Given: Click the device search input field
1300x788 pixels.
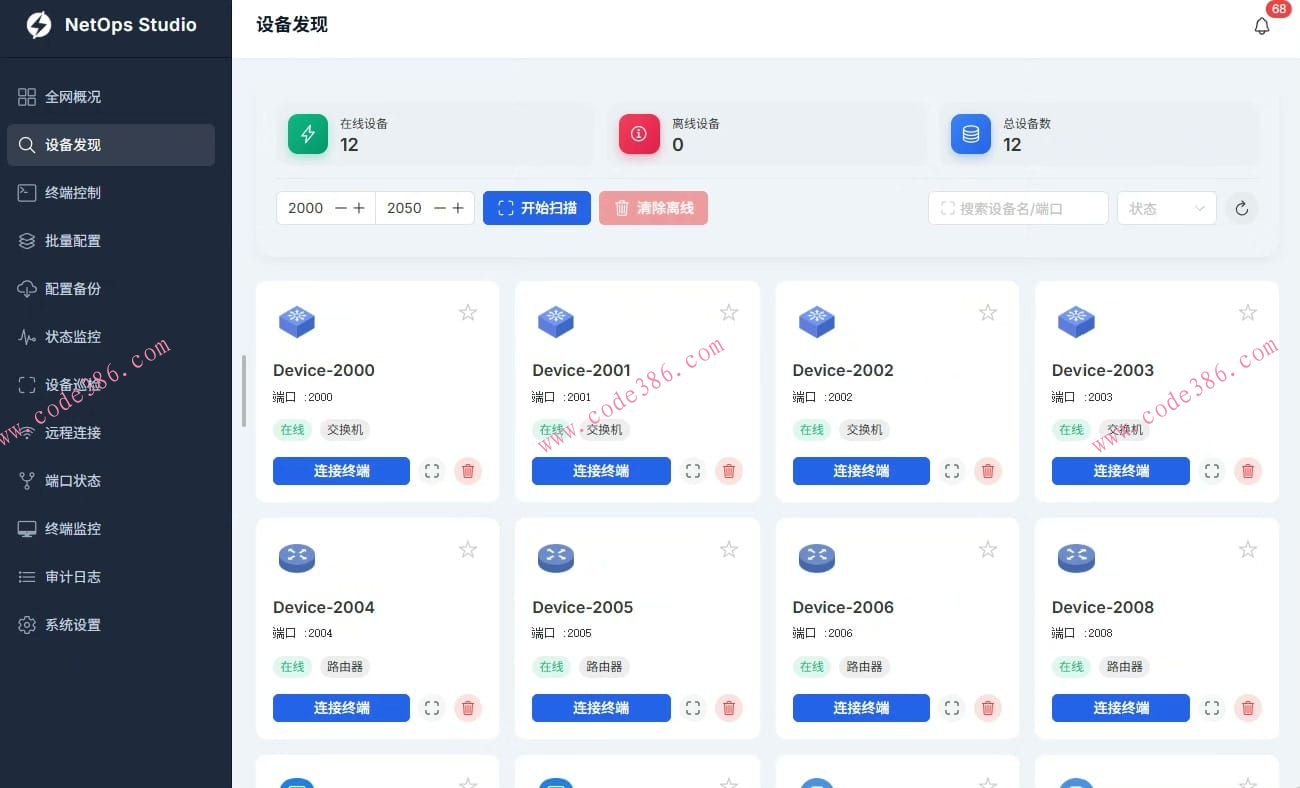Looking at the screenshot, I should pos(1018,208).
